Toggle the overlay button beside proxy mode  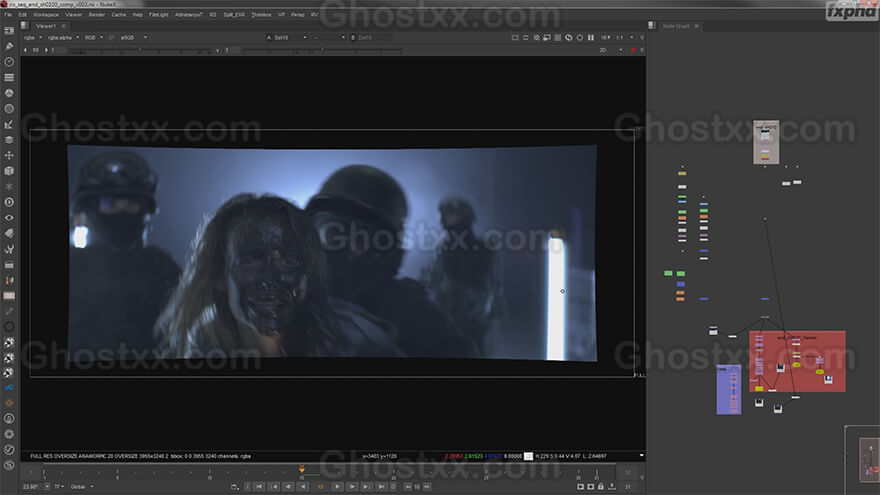point(547,38)
